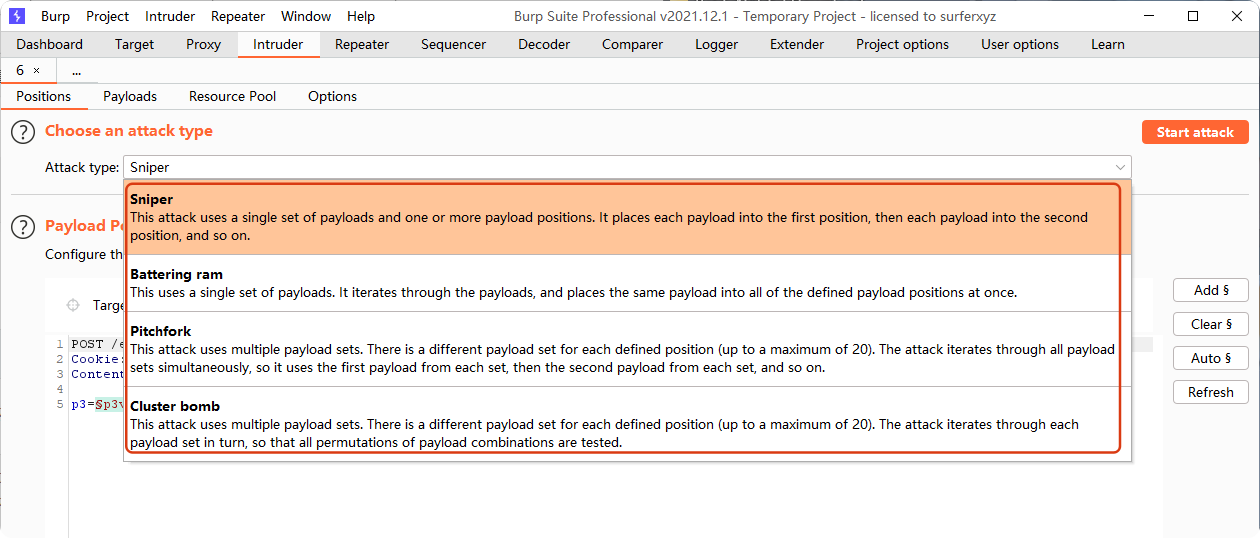Switch to the Extender tab

[x=797, y=44]
